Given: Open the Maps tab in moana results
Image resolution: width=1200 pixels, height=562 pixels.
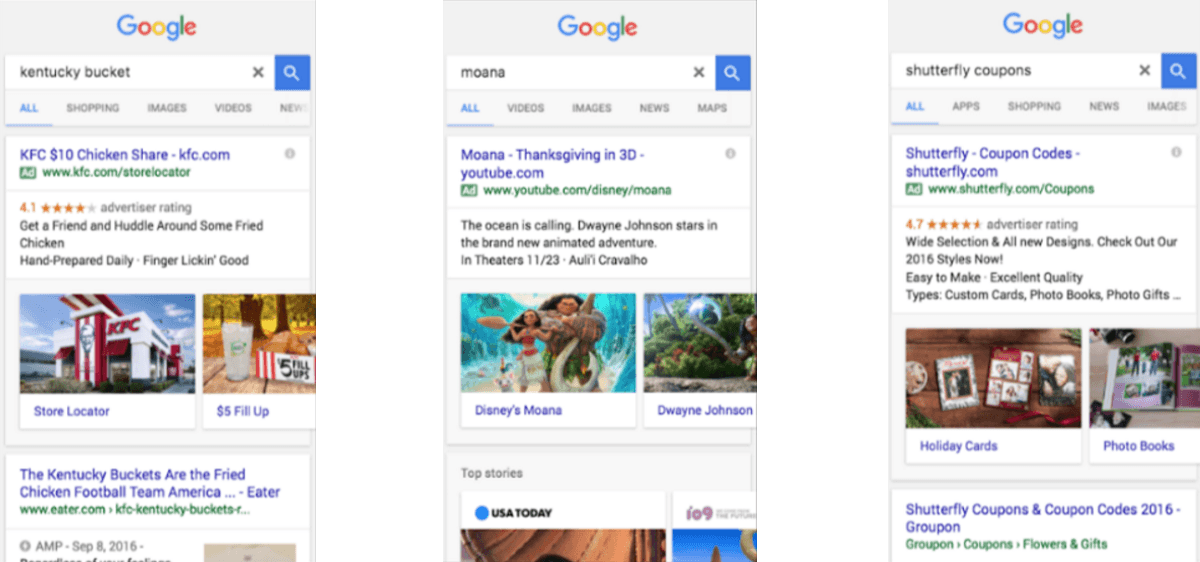Looking at the screenshot, I should point(712,108).
